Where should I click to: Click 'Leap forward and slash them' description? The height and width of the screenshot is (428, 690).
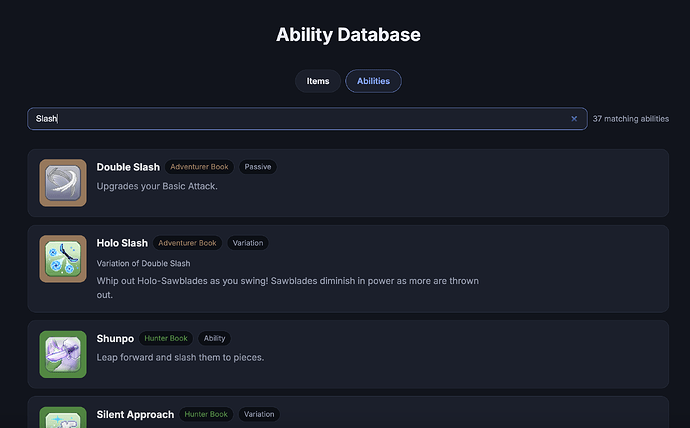(x=180, y=357)
